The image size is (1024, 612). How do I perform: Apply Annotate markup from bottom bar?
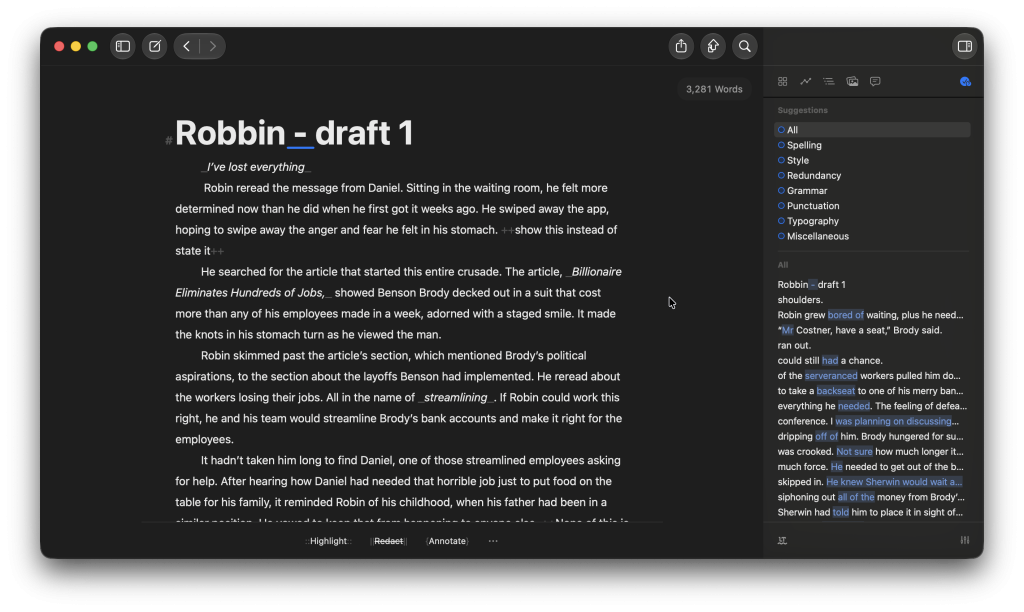coord(447,541)
